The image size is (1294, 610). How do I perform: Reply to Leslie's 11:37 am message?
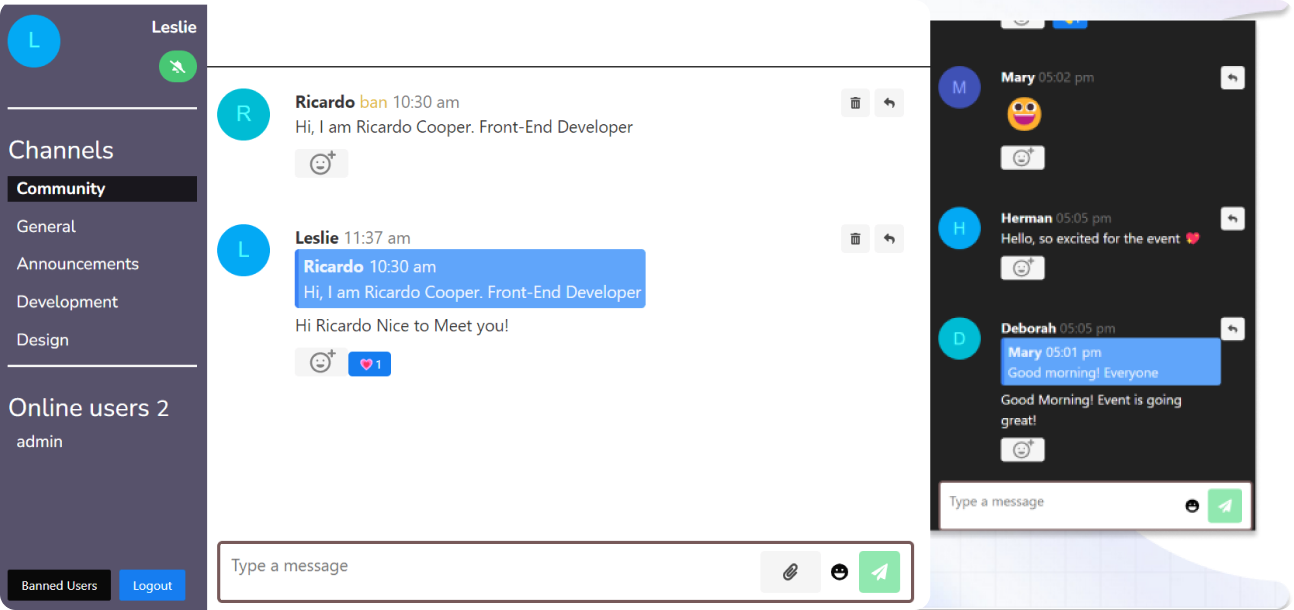point(889,238)
